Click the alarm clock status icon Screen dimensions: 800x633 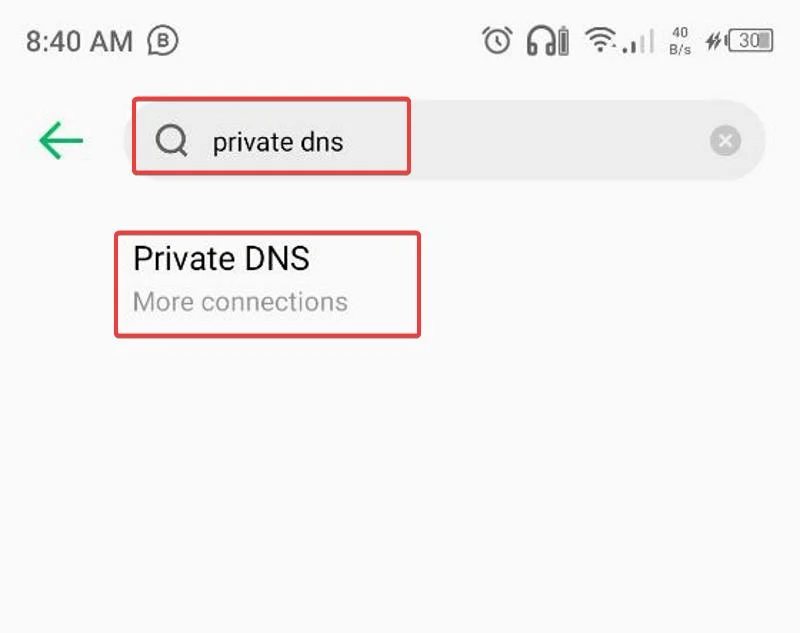coord(497,41)
